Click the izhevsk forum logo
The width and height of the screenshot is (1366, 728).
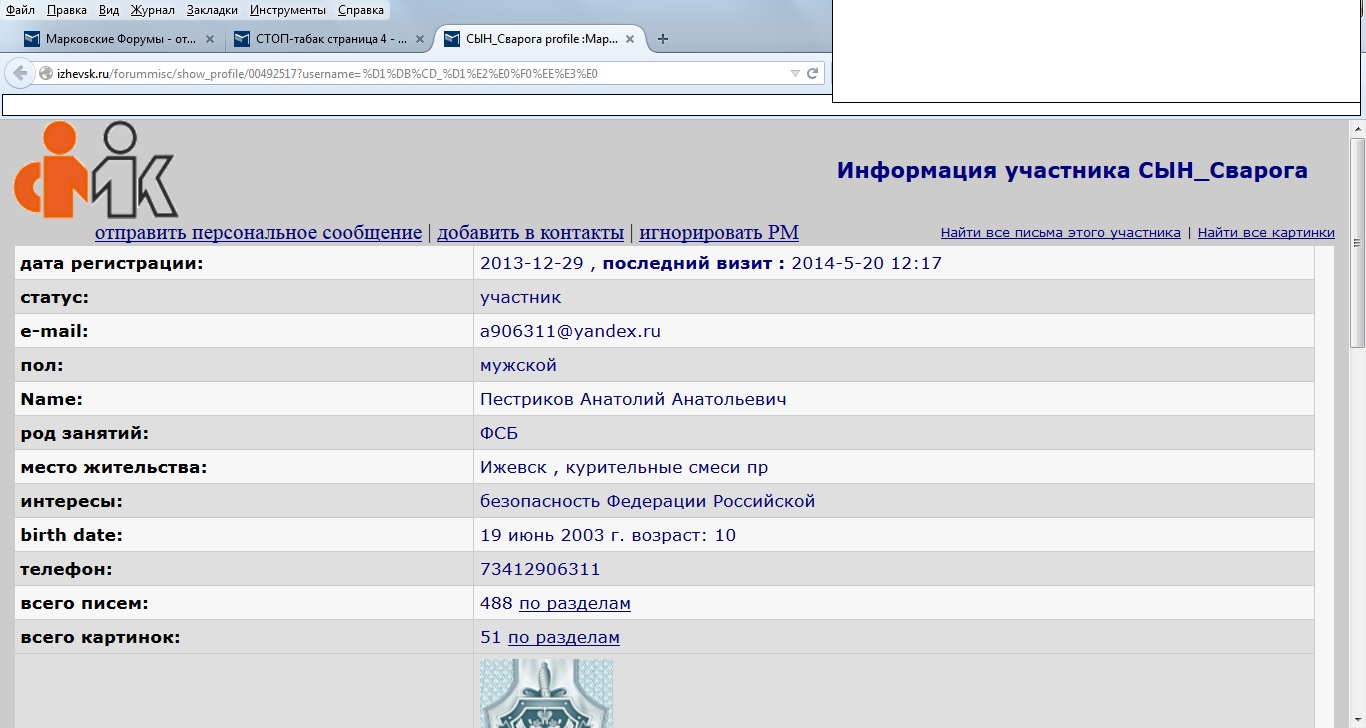point(96,170)
